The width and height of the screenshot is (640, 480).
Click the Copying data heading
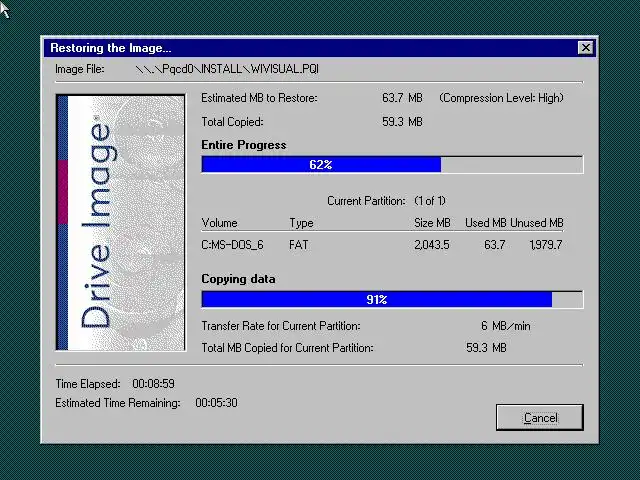point(238,279)
